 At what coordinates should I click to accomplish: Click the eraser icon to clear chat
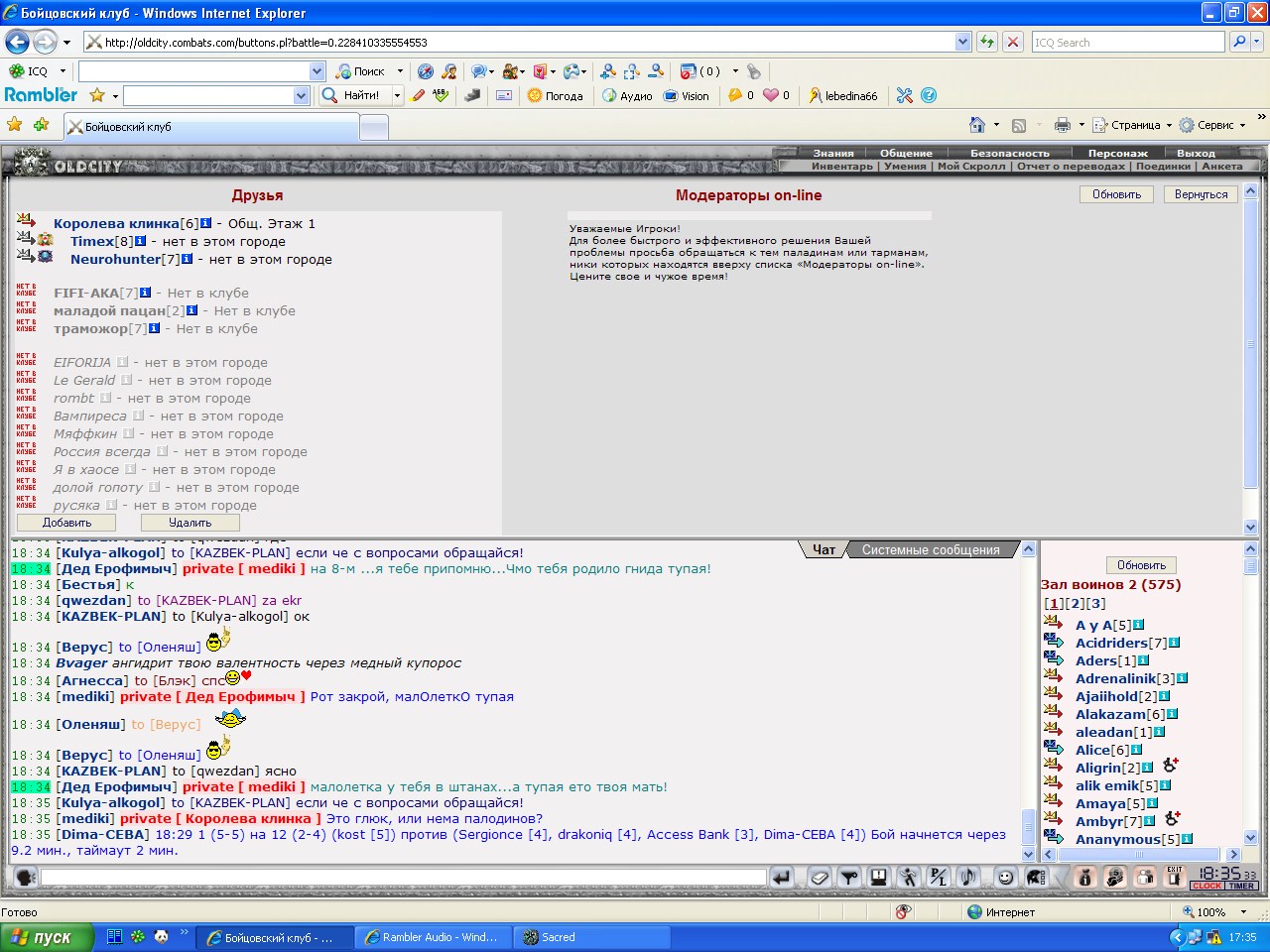coord(819,878)
